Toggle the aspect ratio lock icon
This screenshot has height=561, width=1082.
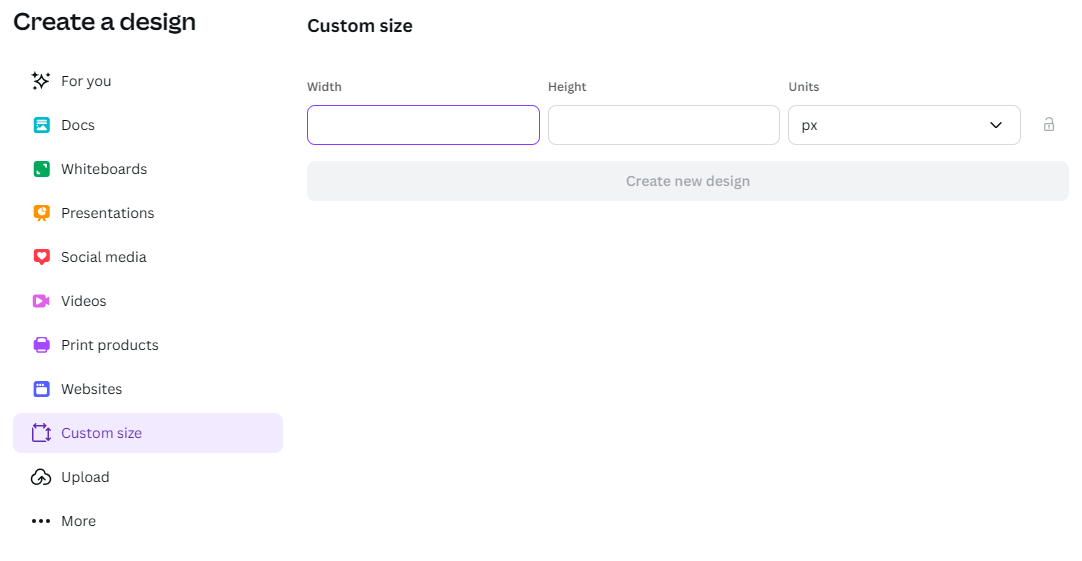(1049, 124)
